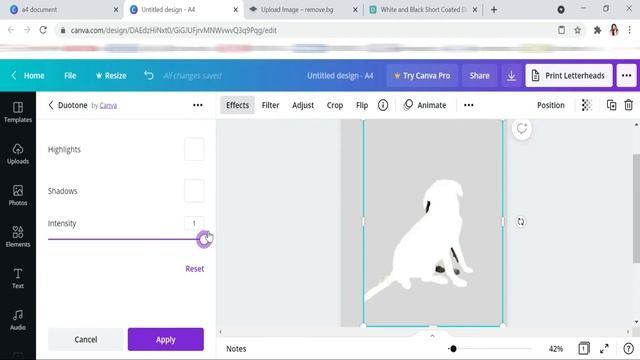Viewport: 640px width, 360px height.
Task: Open the Filter options
Action: point(270,105)
